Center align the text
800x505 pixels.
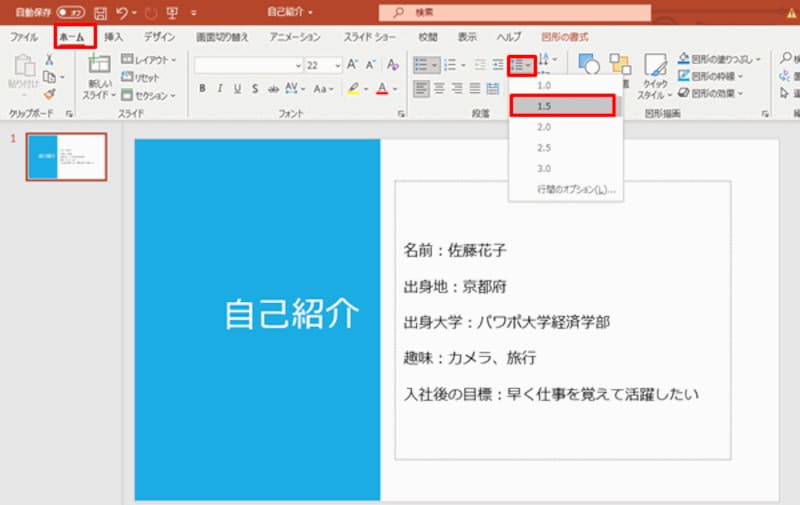[x=439, y=89]
